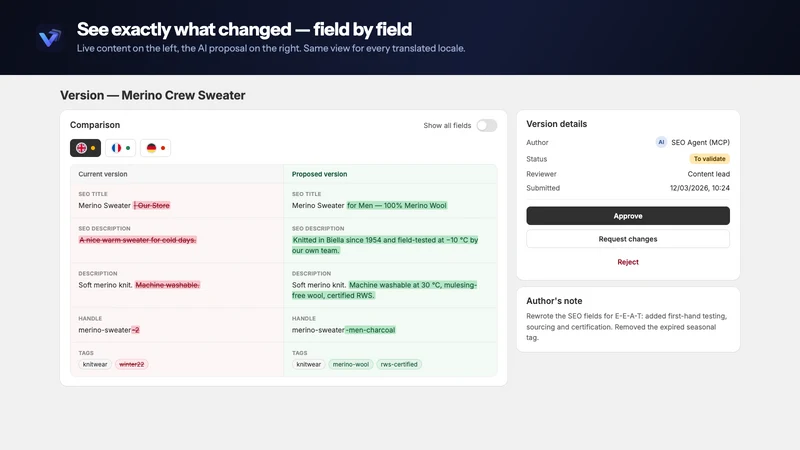The width and height of the screenshot is (800, 450).
Task: Click the struck-through current SEO description
Action: pyautogui.click(x=137, y=240)
